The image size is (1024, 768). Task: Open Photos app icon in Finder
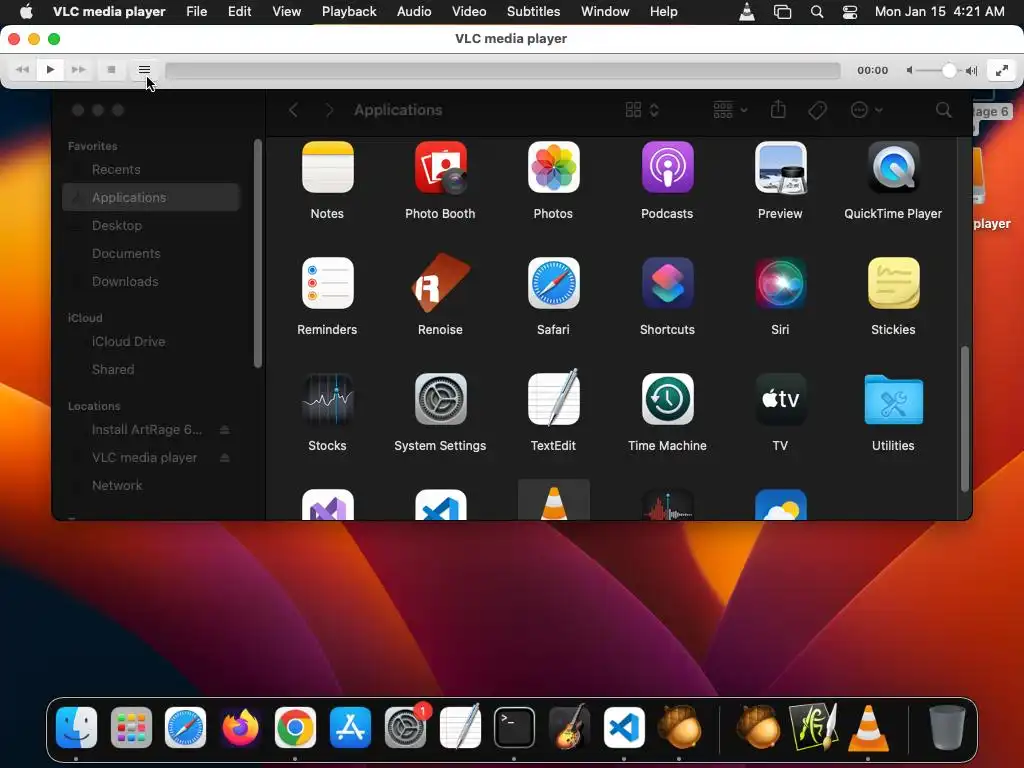[553, 167]
